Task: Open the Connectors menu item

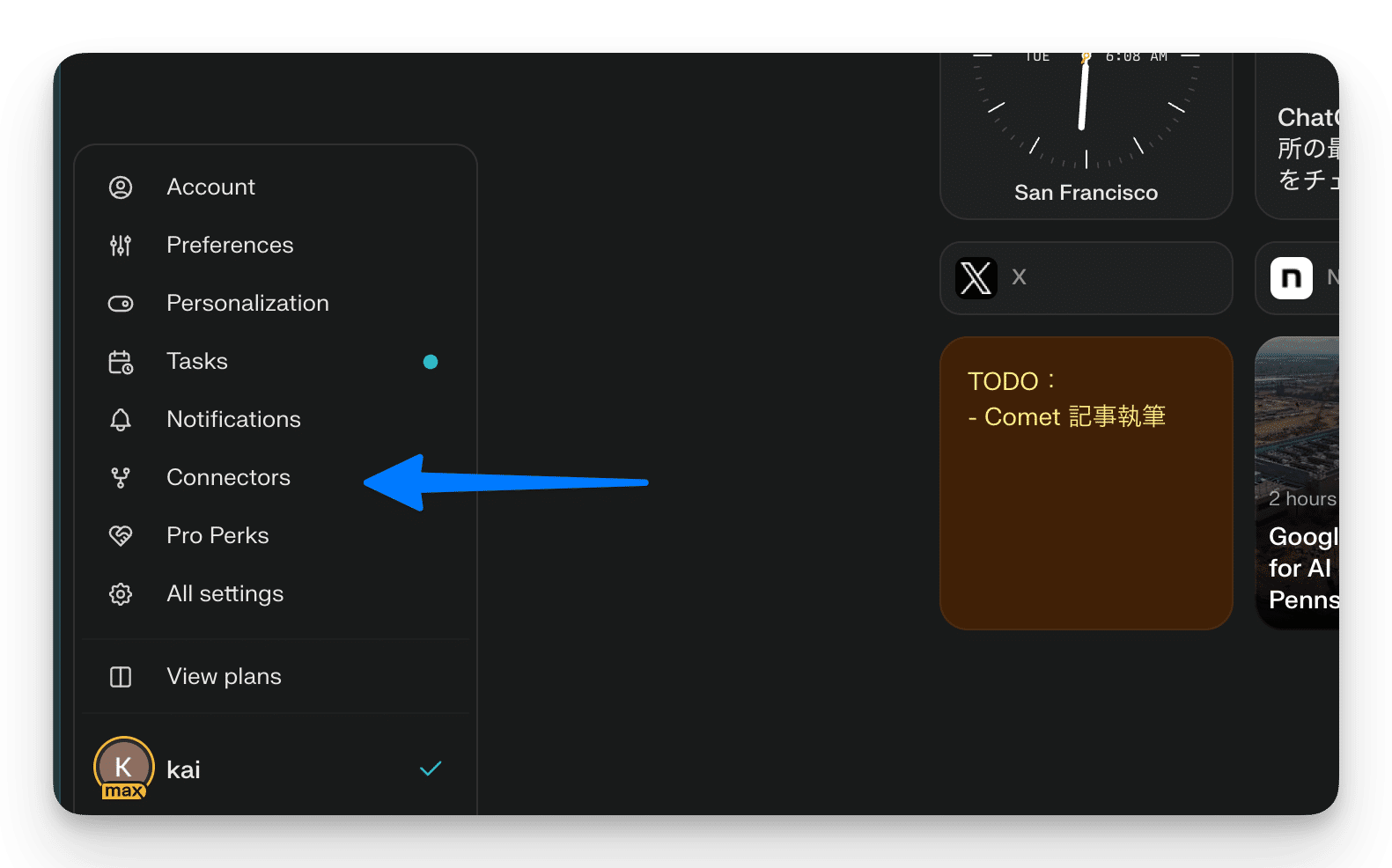Action: coord(228,478)
